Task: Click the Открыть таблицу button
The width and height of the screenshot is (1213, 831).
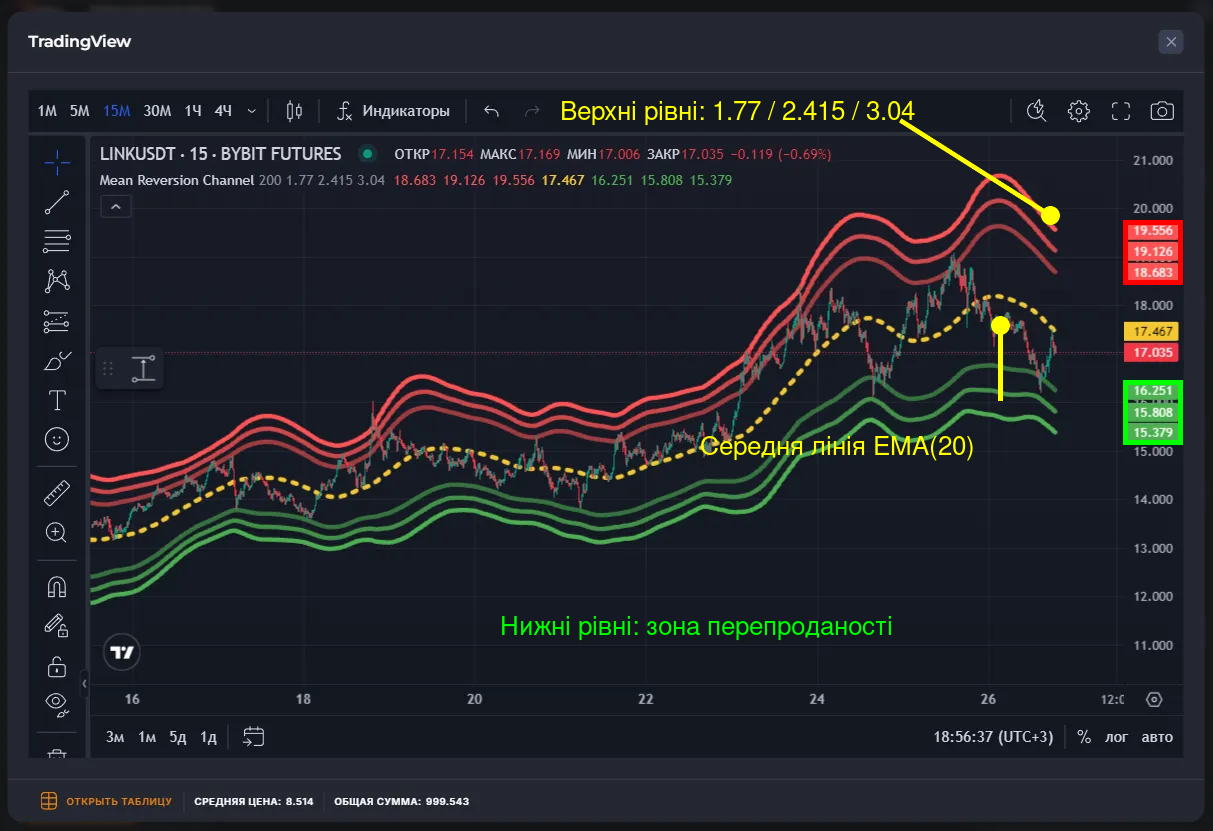Action: tap(106, 801)
